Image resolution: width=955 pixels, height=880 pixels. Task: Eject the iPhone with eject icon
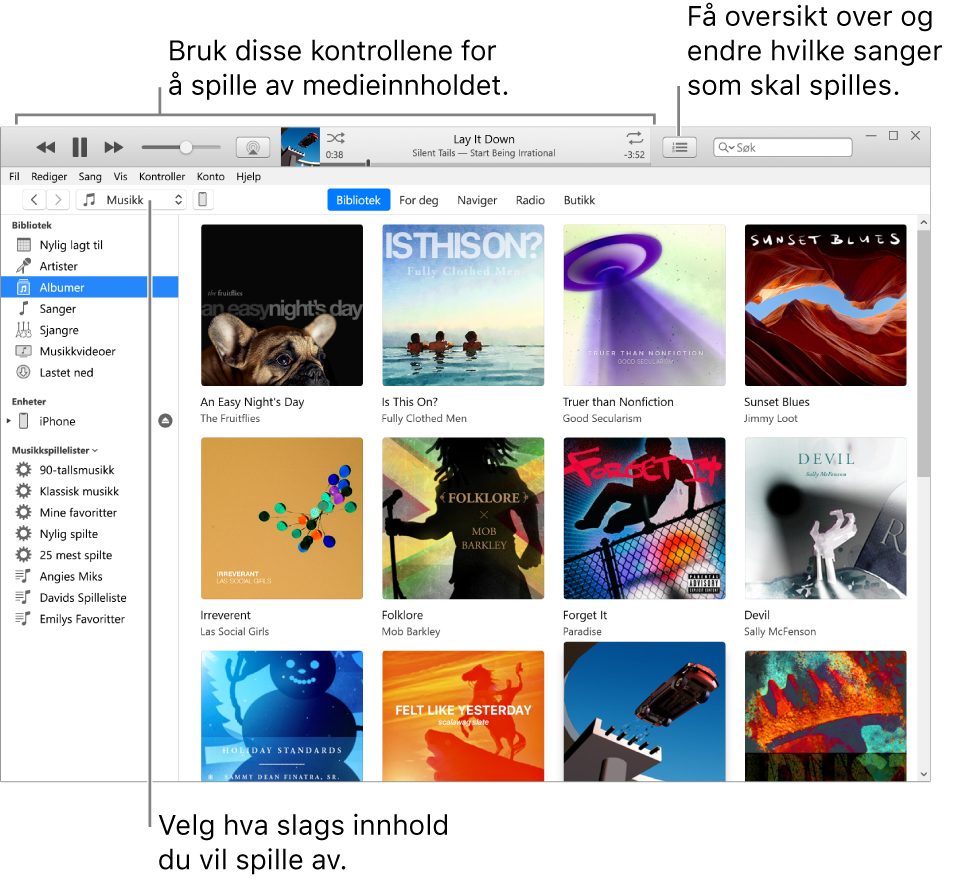(166, 421)
